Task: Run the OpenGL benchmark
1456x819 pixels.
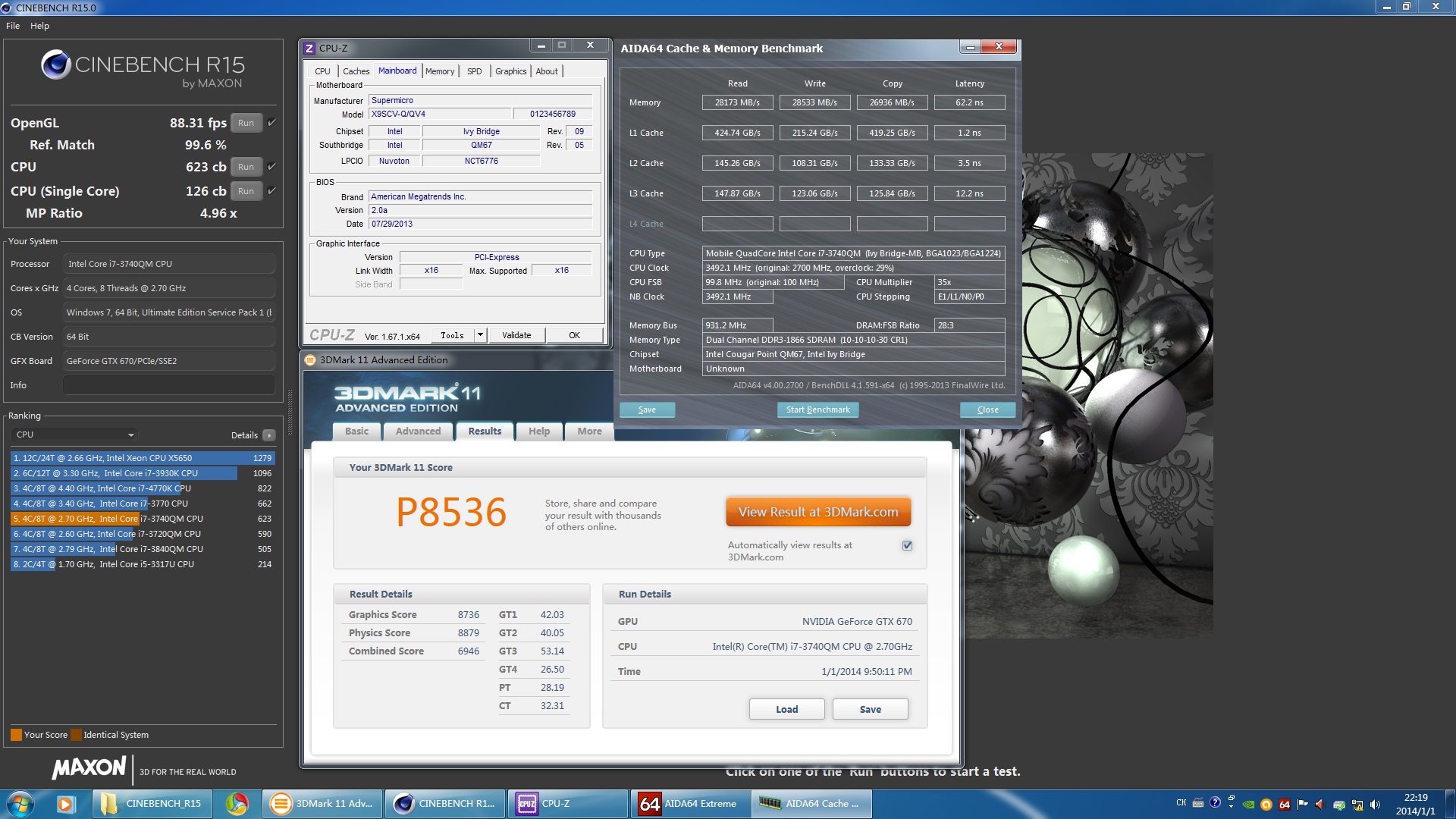Action: (246, 123)
